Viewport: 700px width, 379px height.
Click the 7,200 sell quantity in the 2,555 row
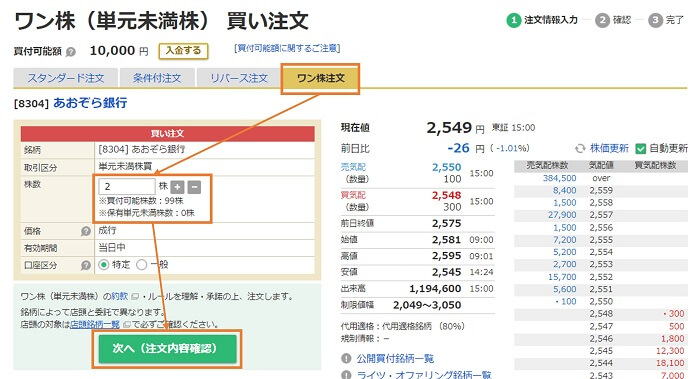(565, 240)
